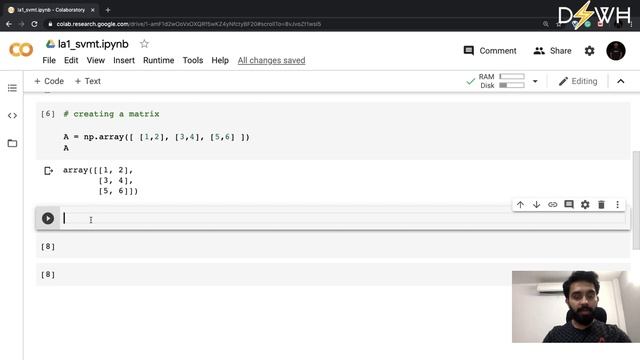Delete the cell with trash icon
The width and height of the screenshot is (640, 360).
click(601, 204)
